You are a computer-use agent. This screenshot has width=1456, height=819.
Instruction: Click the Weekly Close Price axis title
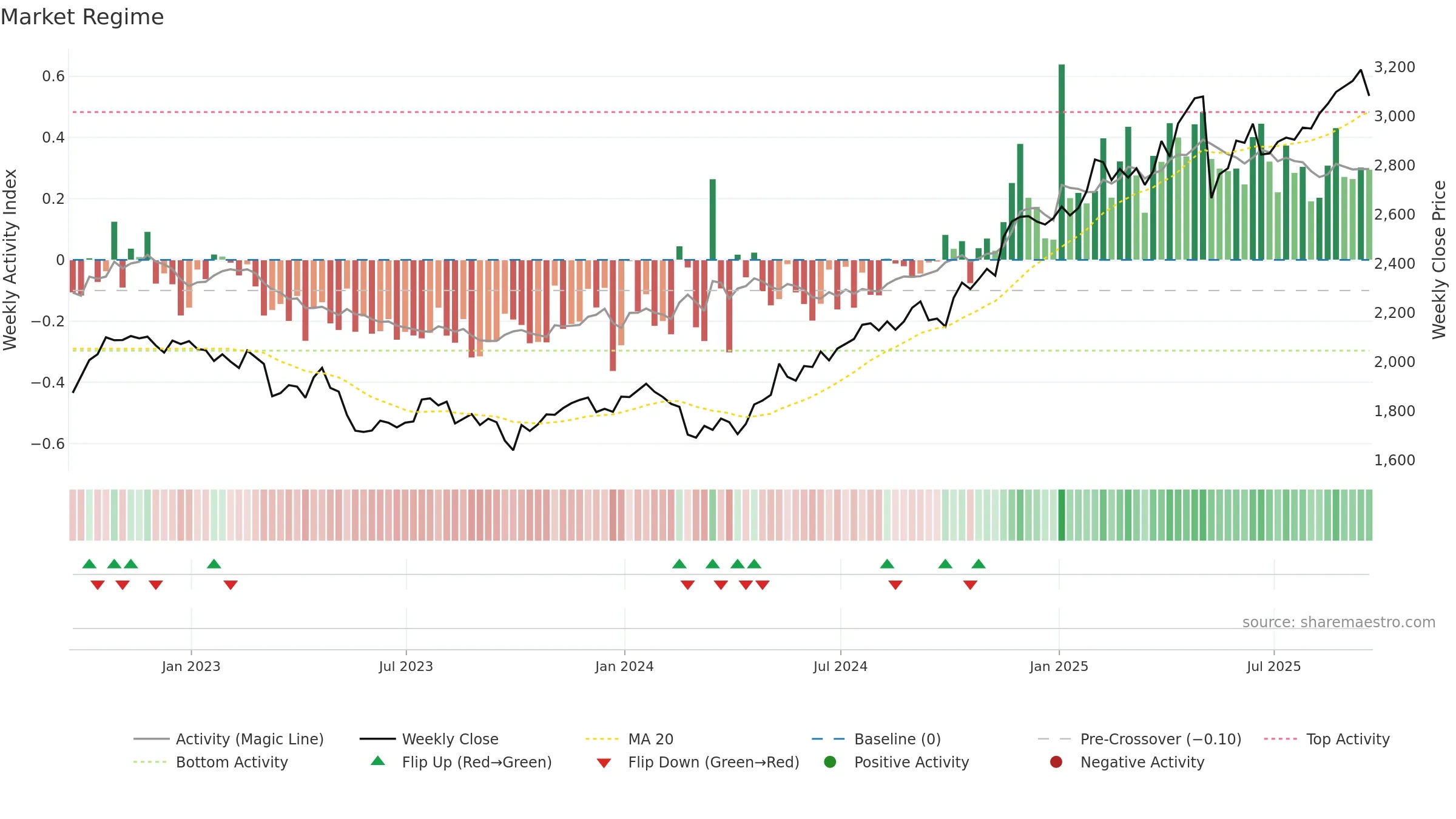(x=1439, y=260)
